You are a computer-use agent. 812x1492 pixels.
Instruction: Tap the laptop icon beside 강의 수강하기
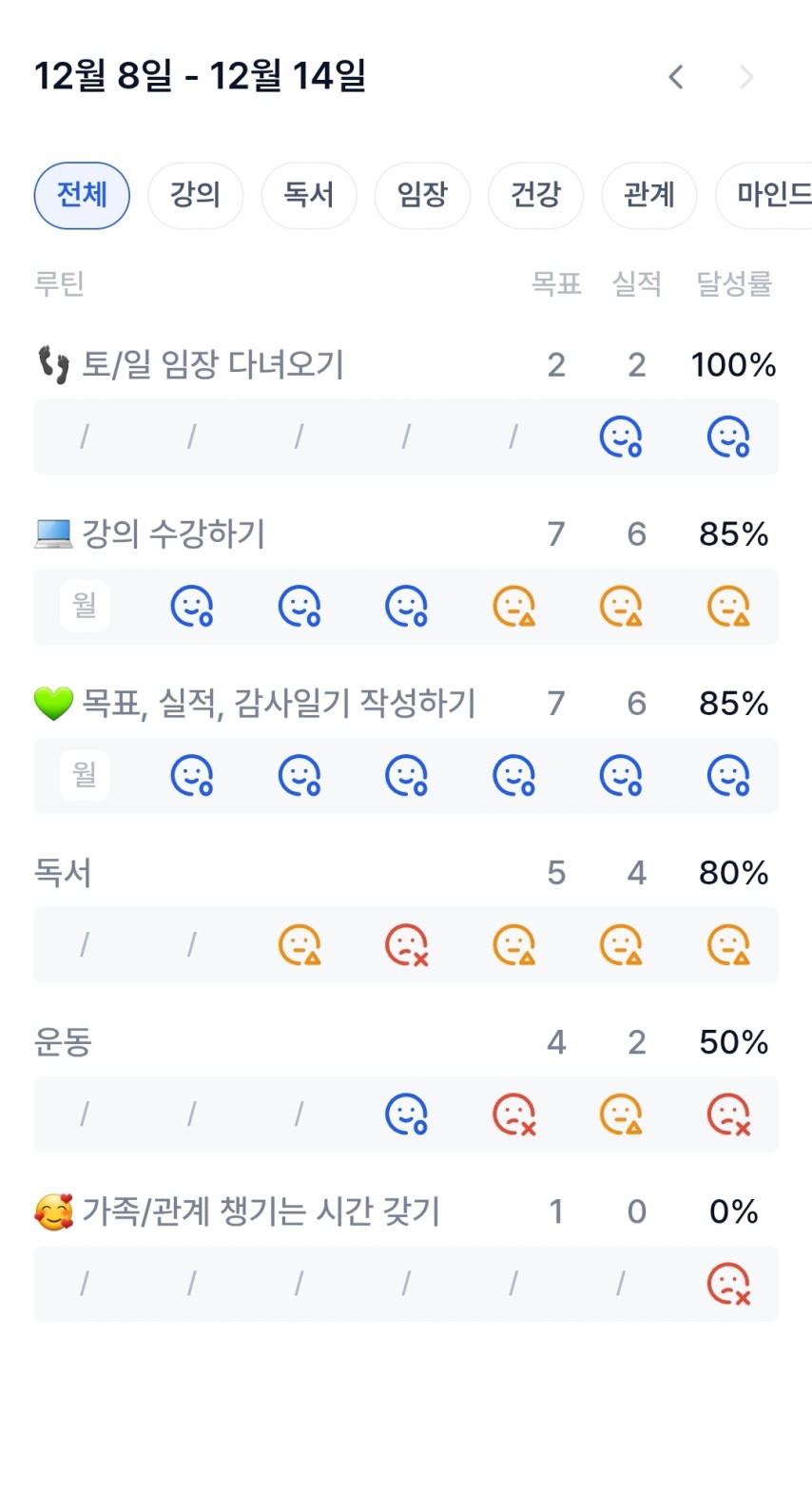53,533
